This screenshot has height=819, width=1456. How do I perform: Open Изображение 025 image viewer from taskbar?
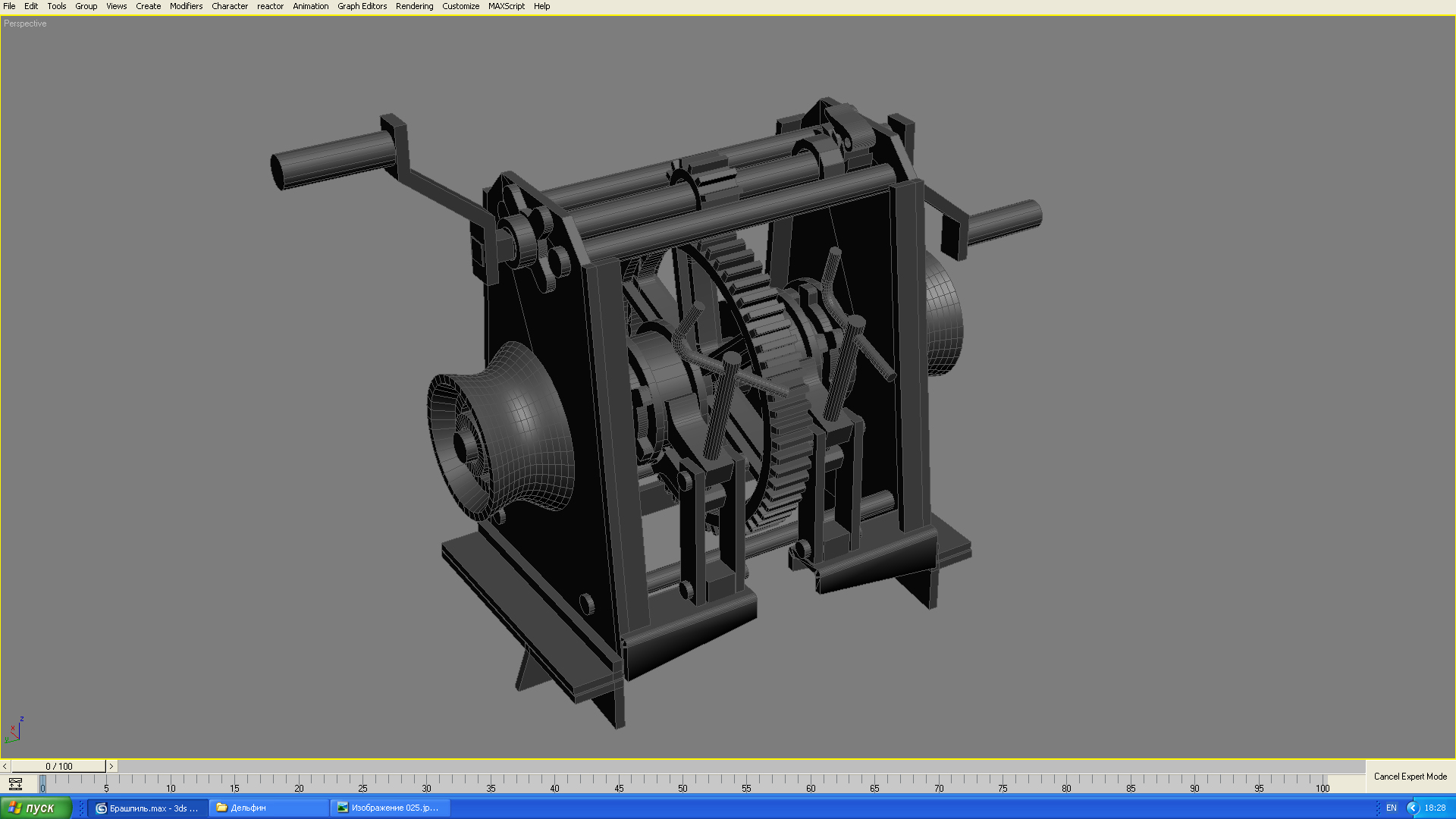pos(390,808)
